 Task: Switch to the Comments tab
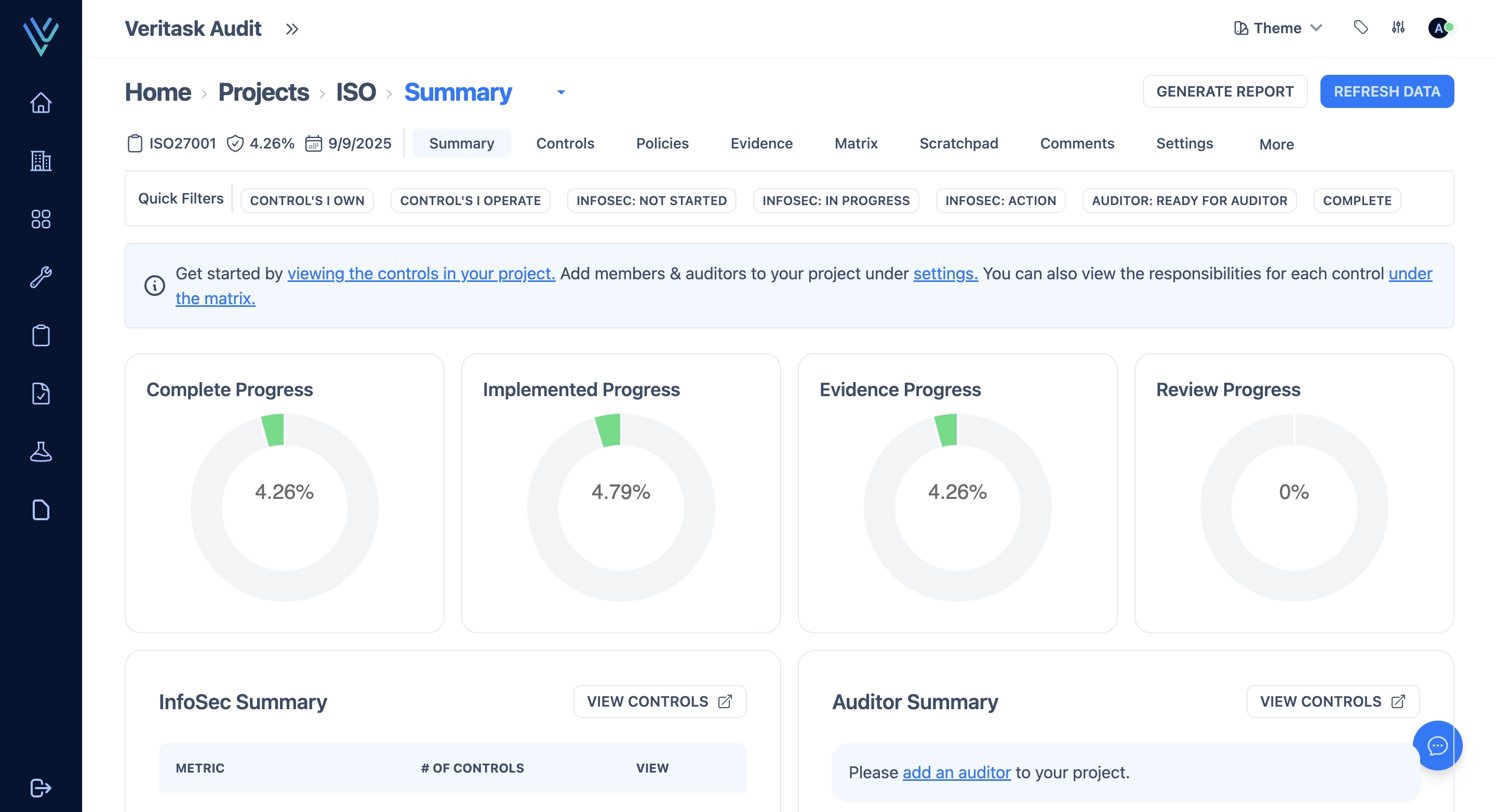tap(1077, 143)
